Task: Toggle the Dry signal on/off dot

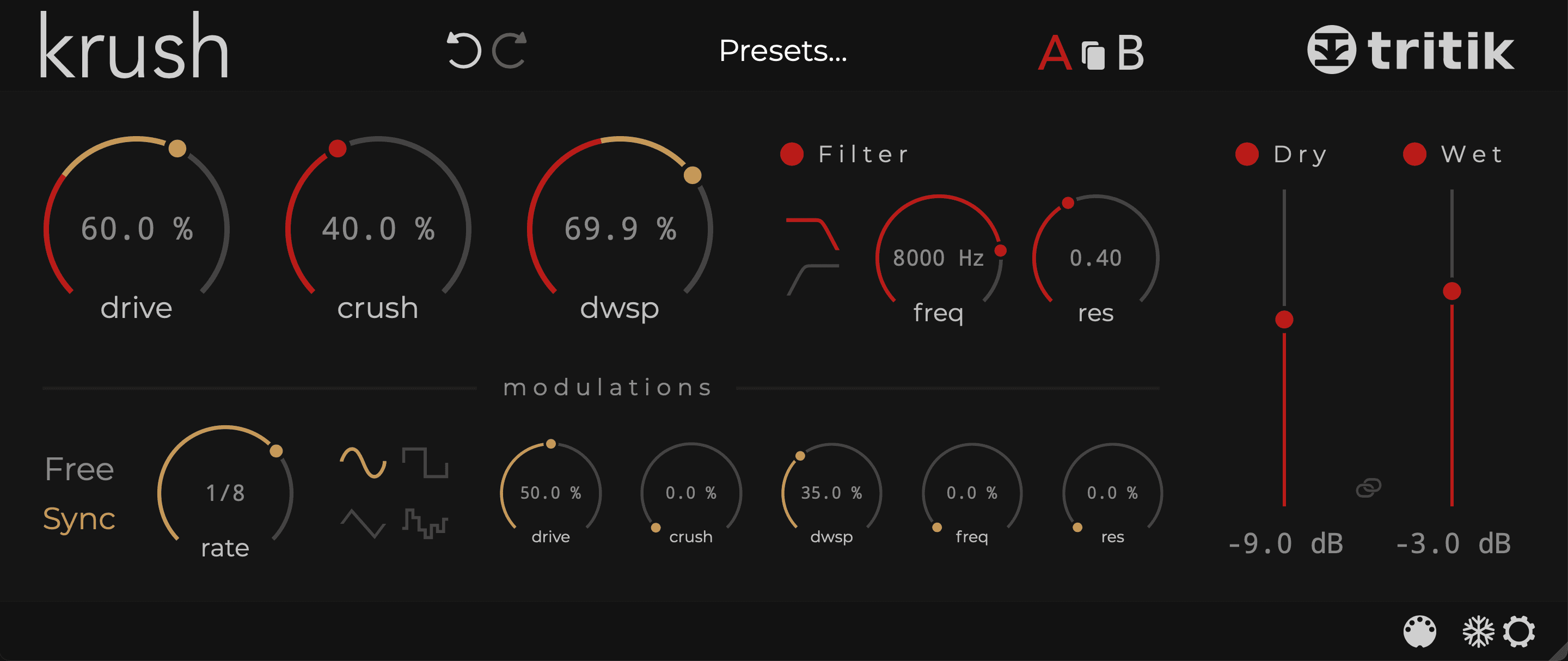Action: (1247, 154)
